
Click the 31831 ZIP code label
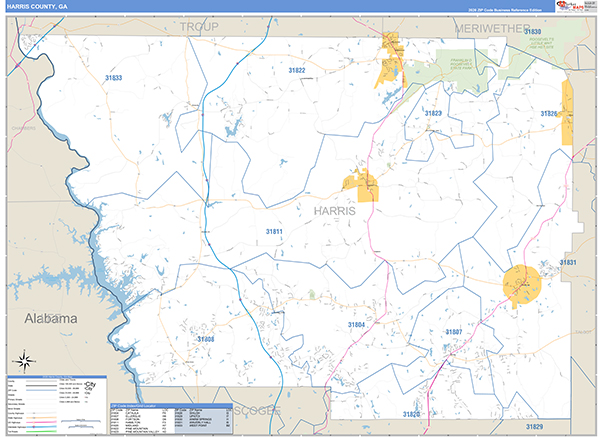pos(568,262)
